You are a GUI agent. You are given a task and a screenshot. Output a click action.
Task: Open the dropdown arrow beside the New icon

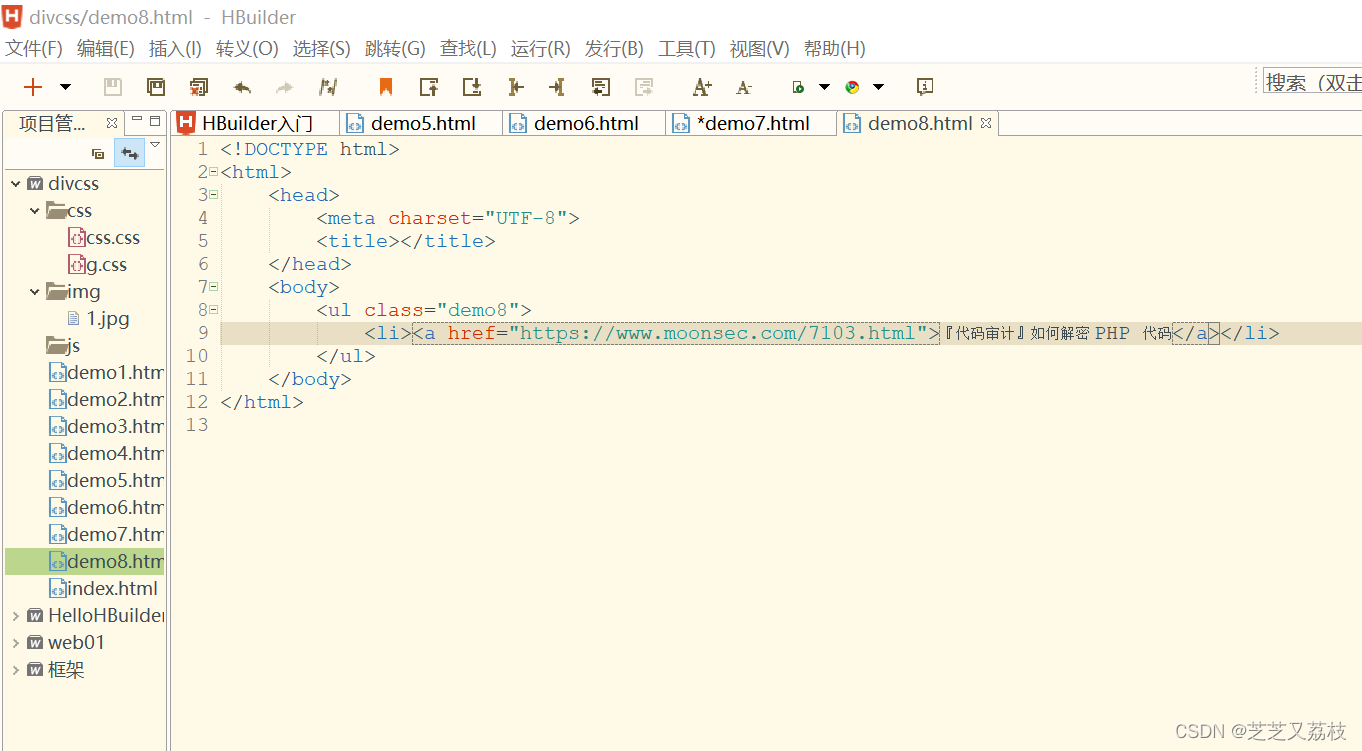tap(65, 87)
